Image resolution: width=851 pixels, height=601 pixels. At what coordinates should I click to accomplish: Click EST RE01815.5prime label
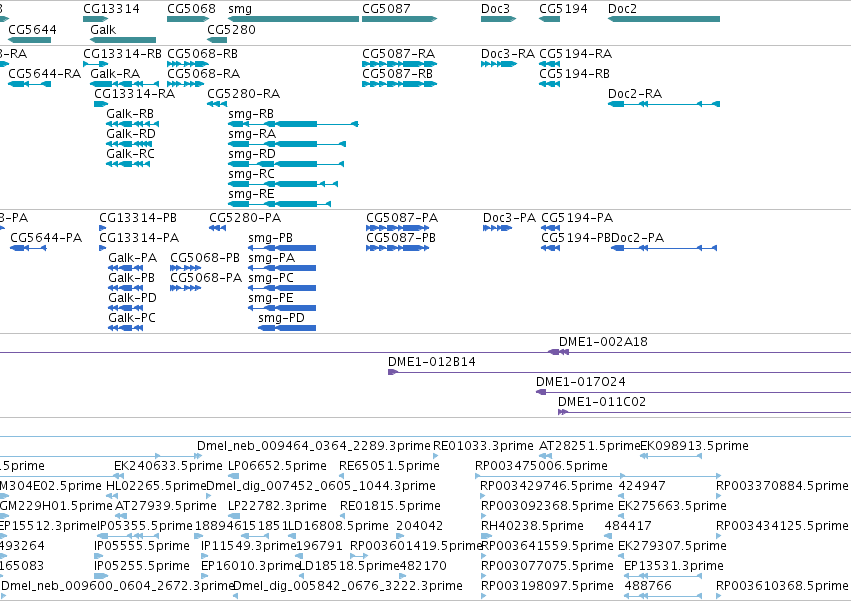(390, 507)
